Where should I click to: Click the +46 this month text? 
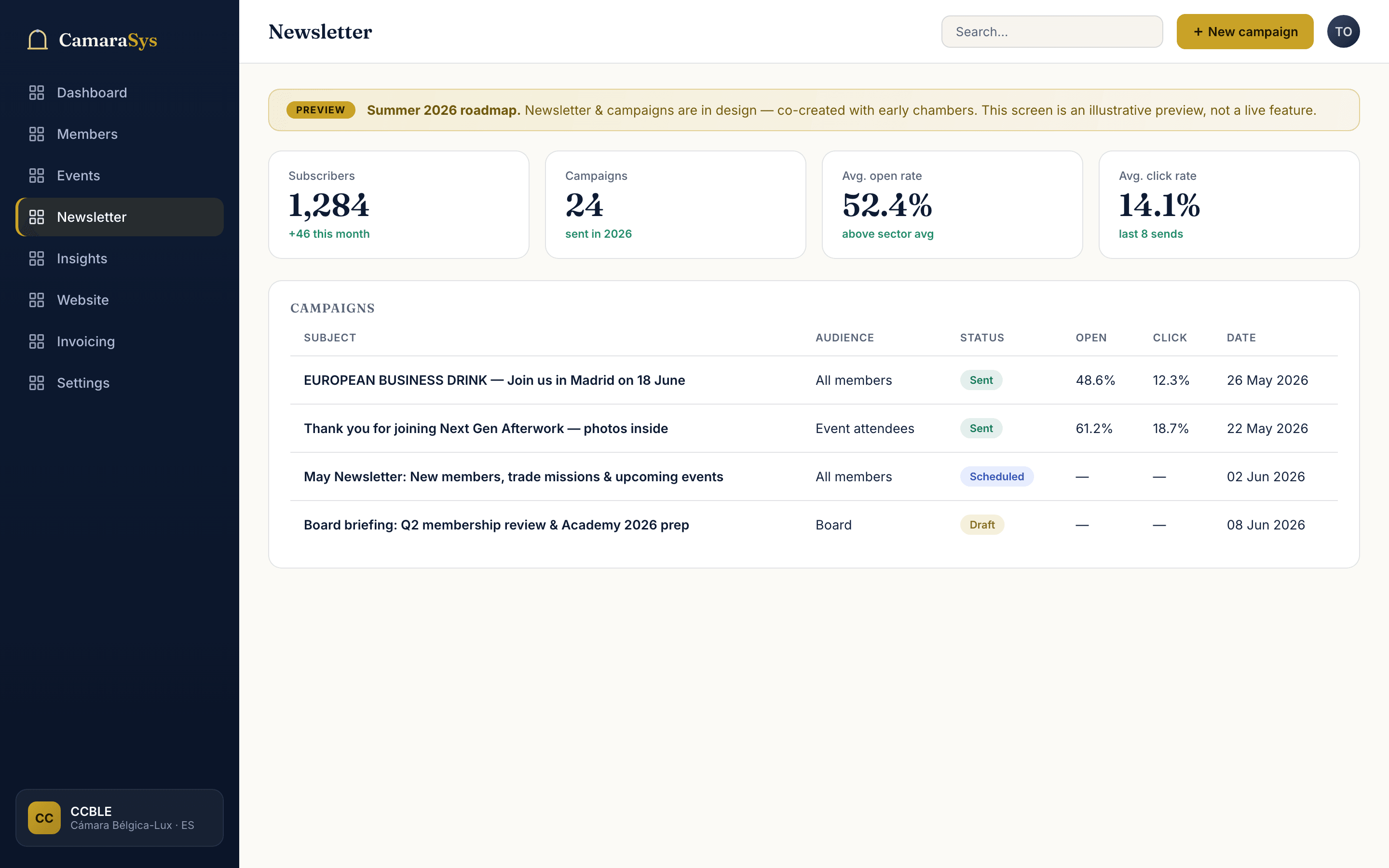[x=329, y=234]
